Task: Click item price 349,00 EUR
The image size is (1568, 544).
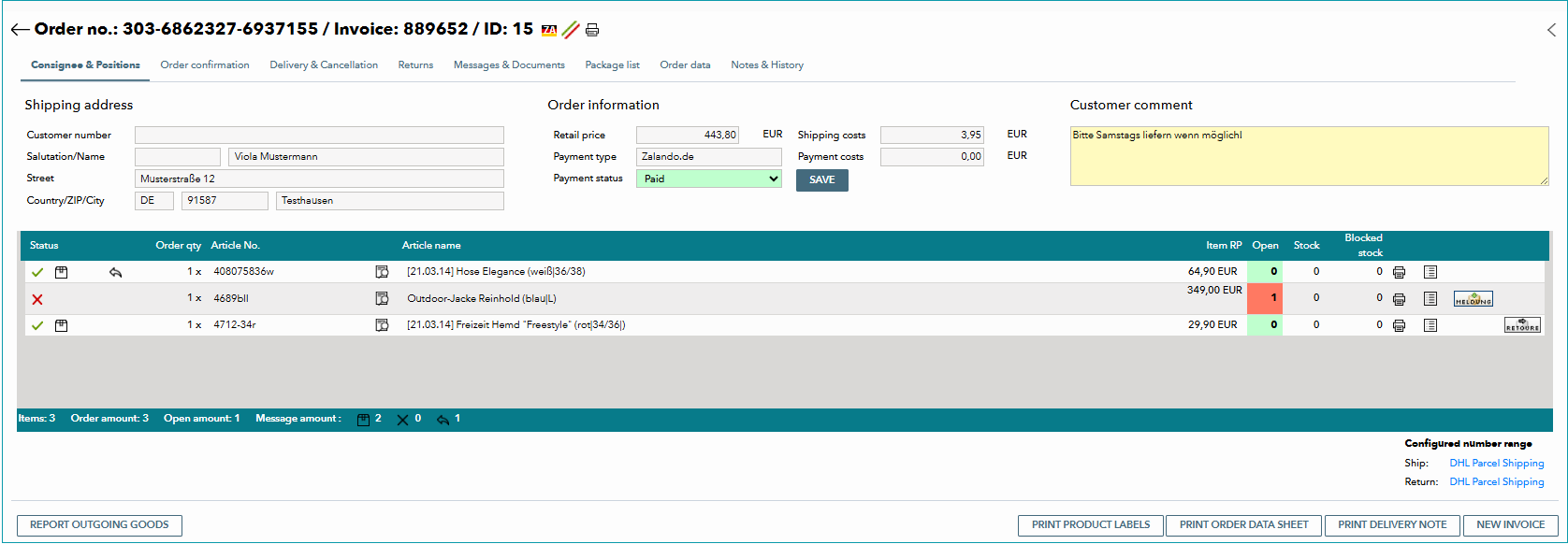Action: pos(1214,291)
